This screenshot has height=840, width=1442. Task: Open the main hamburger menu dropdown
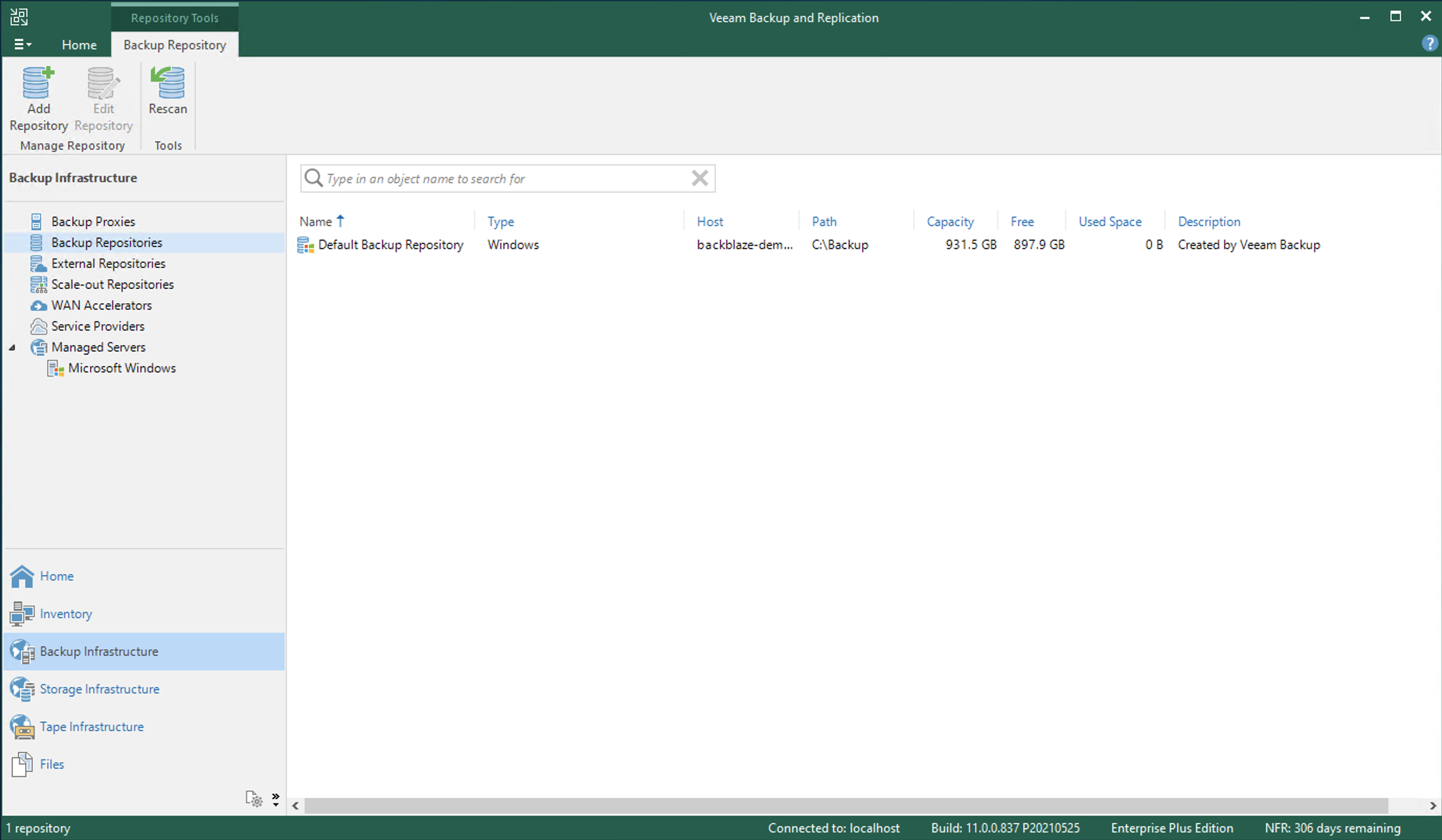[x=22, y=44]
